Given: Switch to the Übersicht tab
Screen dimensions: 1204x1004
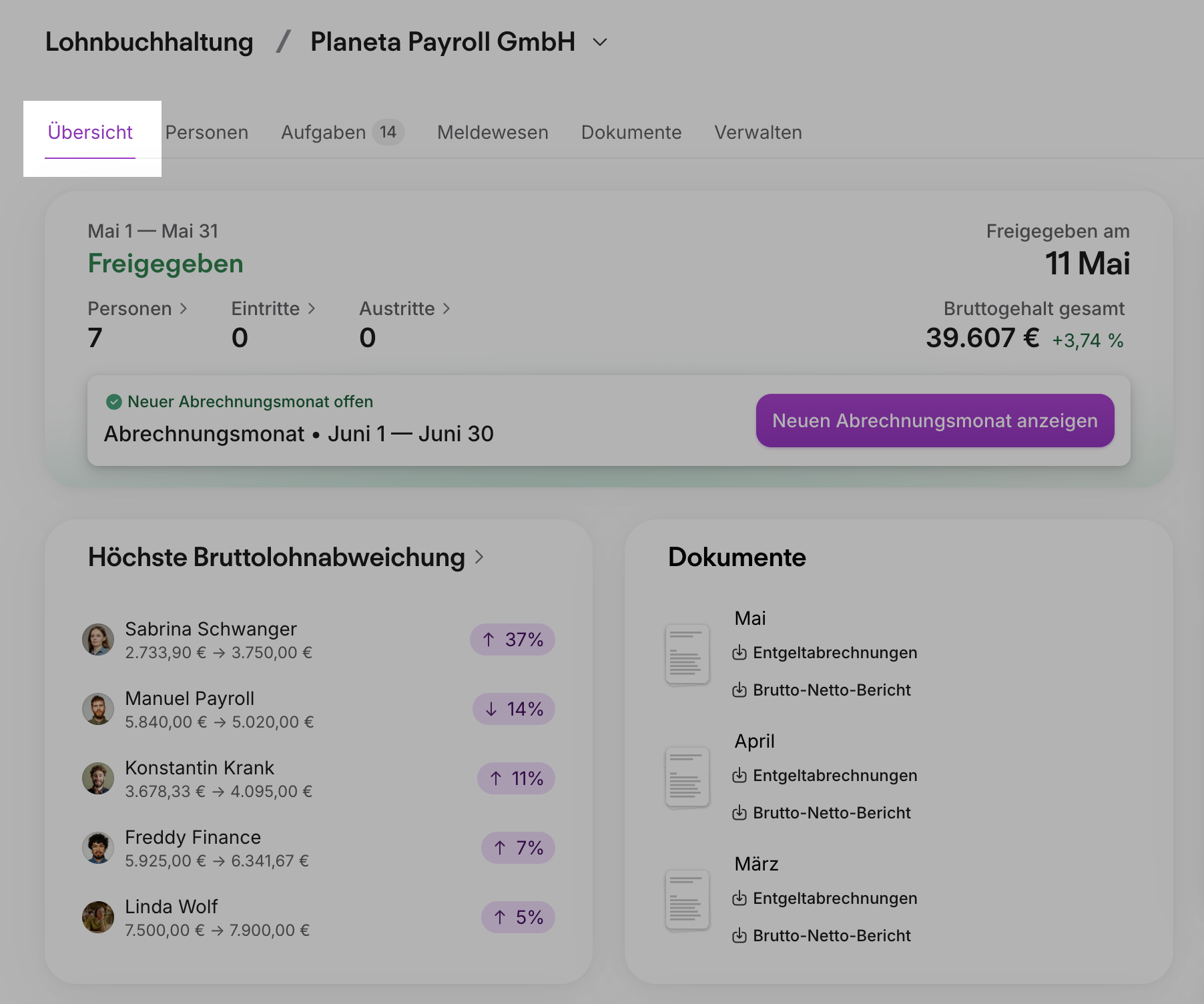Looking at the screenshot, I should (90, 132).
